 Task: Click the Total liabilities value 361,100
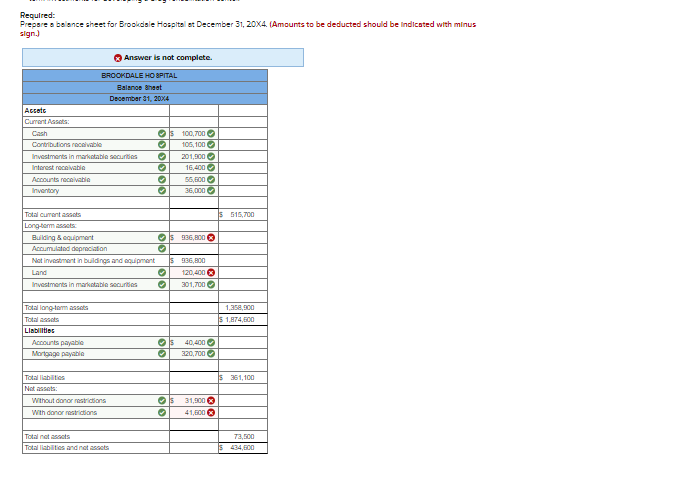point(242,378)
